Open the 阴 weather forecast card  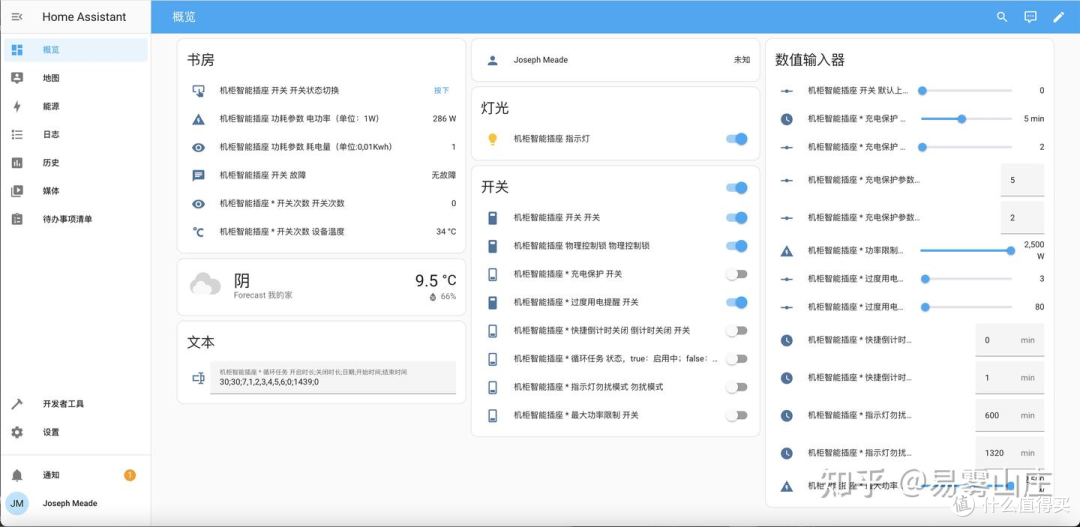321,287
